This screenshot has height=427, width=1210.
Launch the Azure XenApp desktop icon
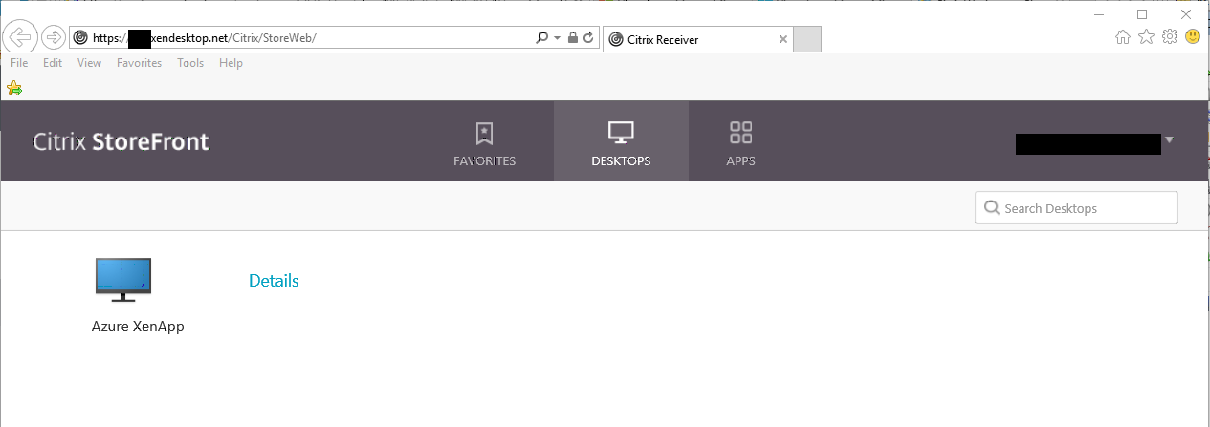click(x=124, y=280)
